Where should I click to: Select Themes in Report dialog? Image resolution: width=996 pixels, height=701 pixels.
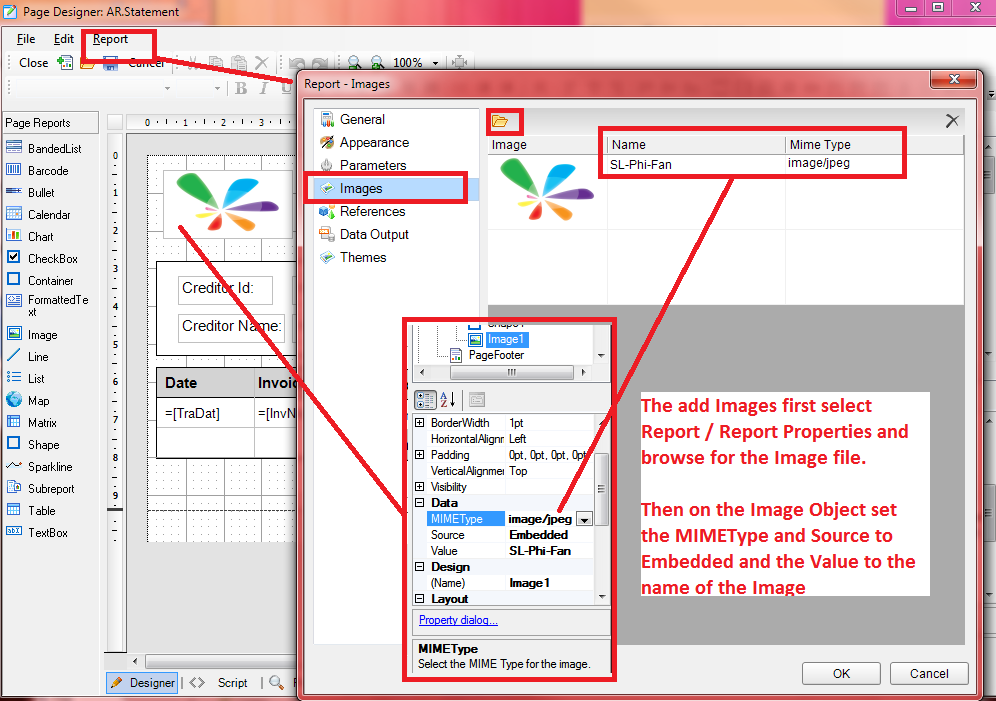(x=353, y=257)
